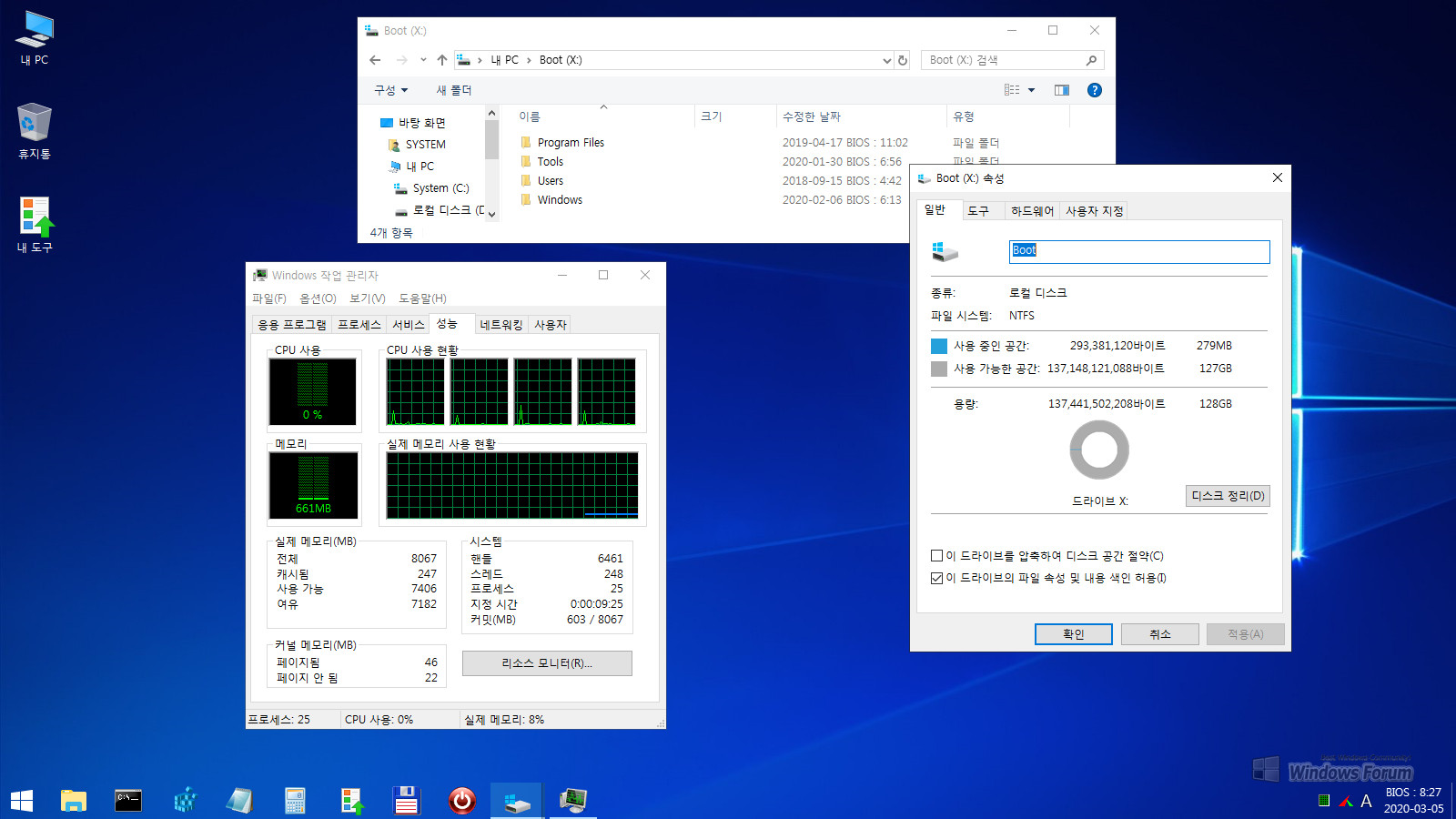Expand the address bar history dropdown
Screen dimensions: 1456x819
tap(887, 60)
